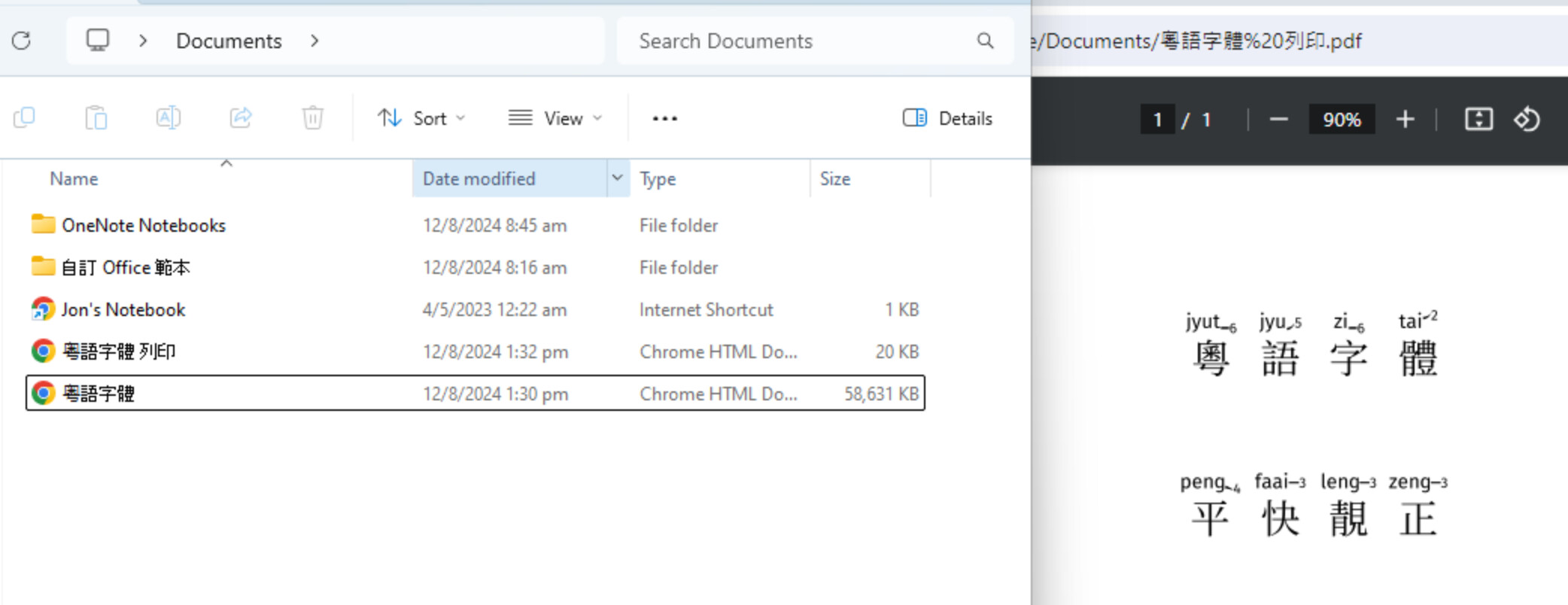Open the Sort dropdown menu
The image size is (1568, 605).
[x=421, y=118]
